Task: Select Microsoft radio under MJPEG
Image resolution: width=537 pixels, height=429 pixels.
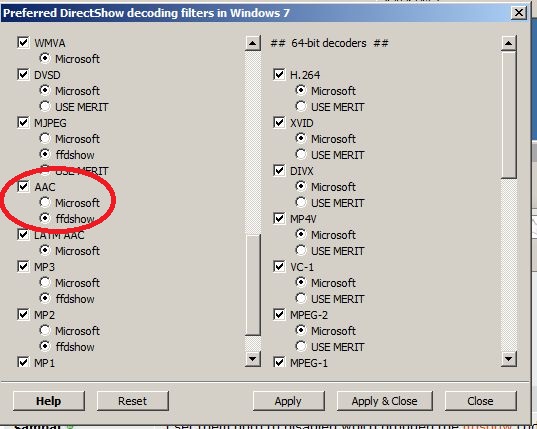Action: (x=45, y=138)
